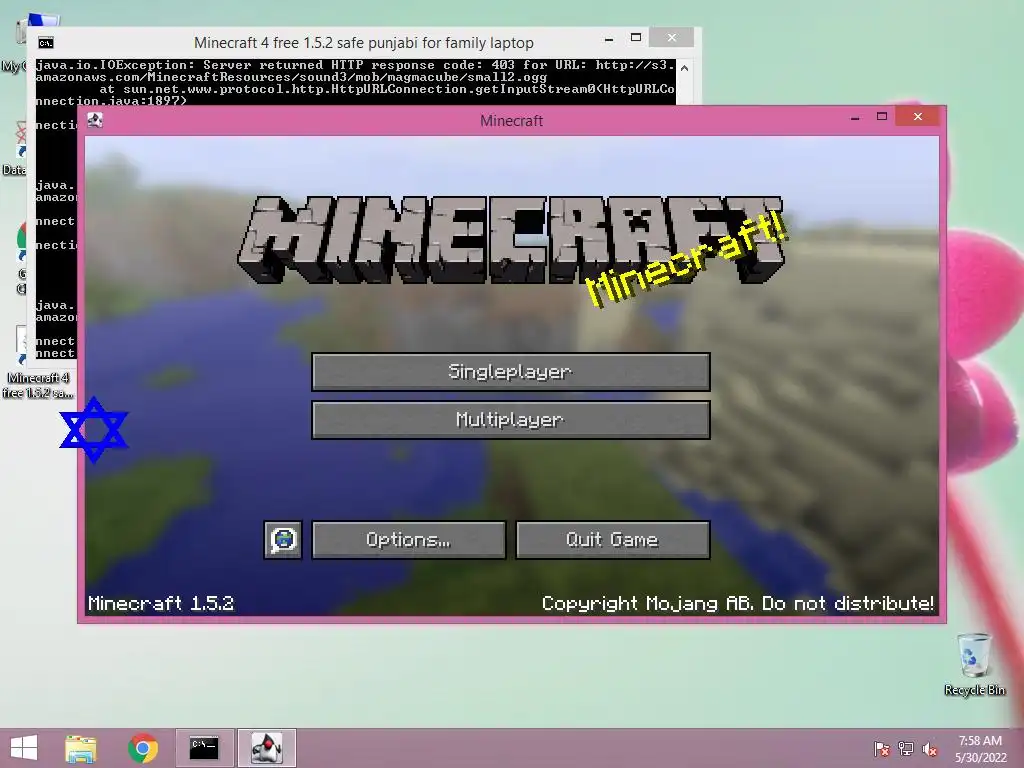
Task: Launch Google Chrome from the taskbar
Action: pos(142,748)
